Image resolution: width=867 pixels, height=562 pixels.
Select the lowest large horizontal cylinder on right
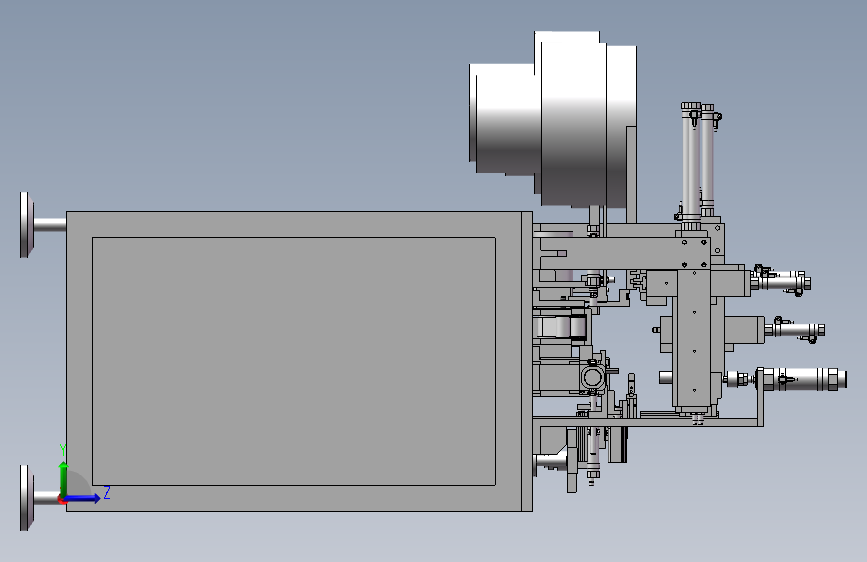[802, 379]
